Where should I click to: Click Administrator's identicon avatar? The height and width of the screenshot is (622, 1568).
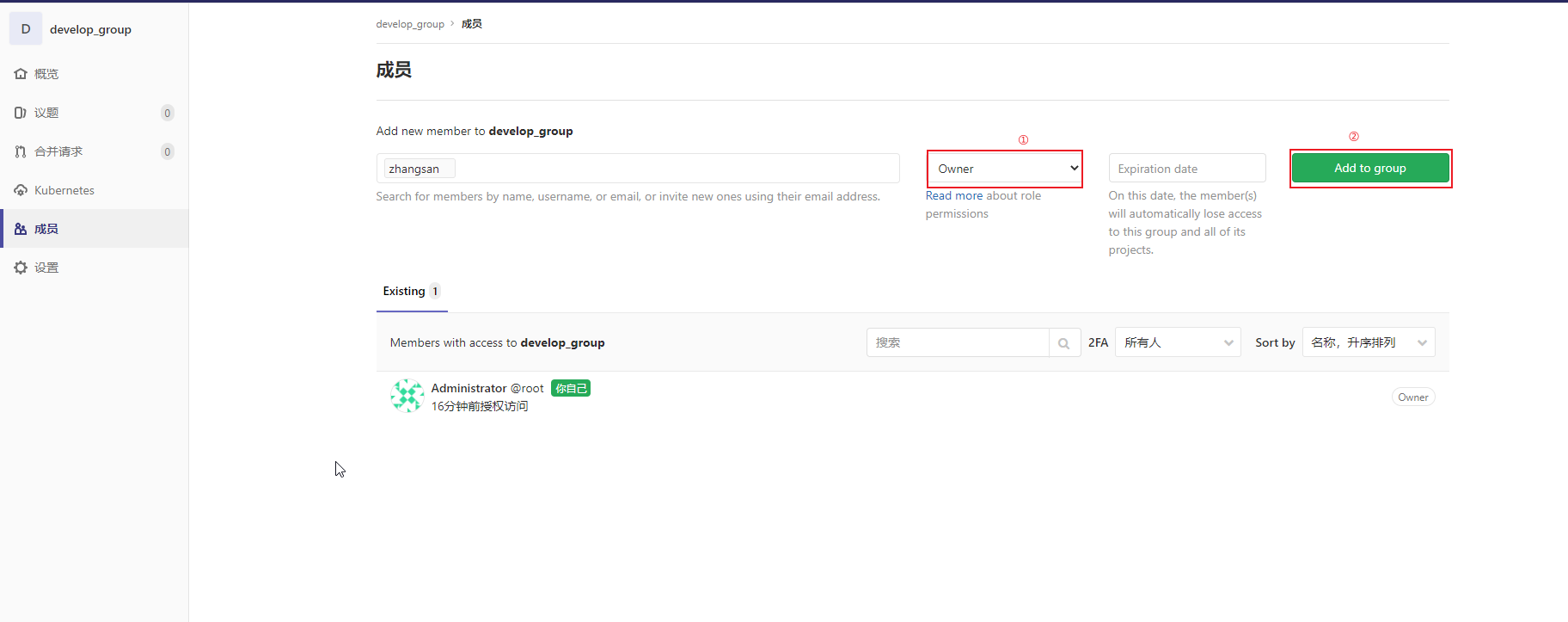(407, 397)
